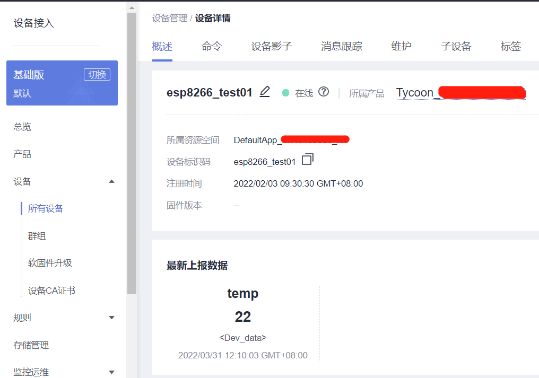The width and height of the screenshot is (539, 378).
Task: Click the sidebar vertical scrollbar thumb
Action: tap(131, 153)
